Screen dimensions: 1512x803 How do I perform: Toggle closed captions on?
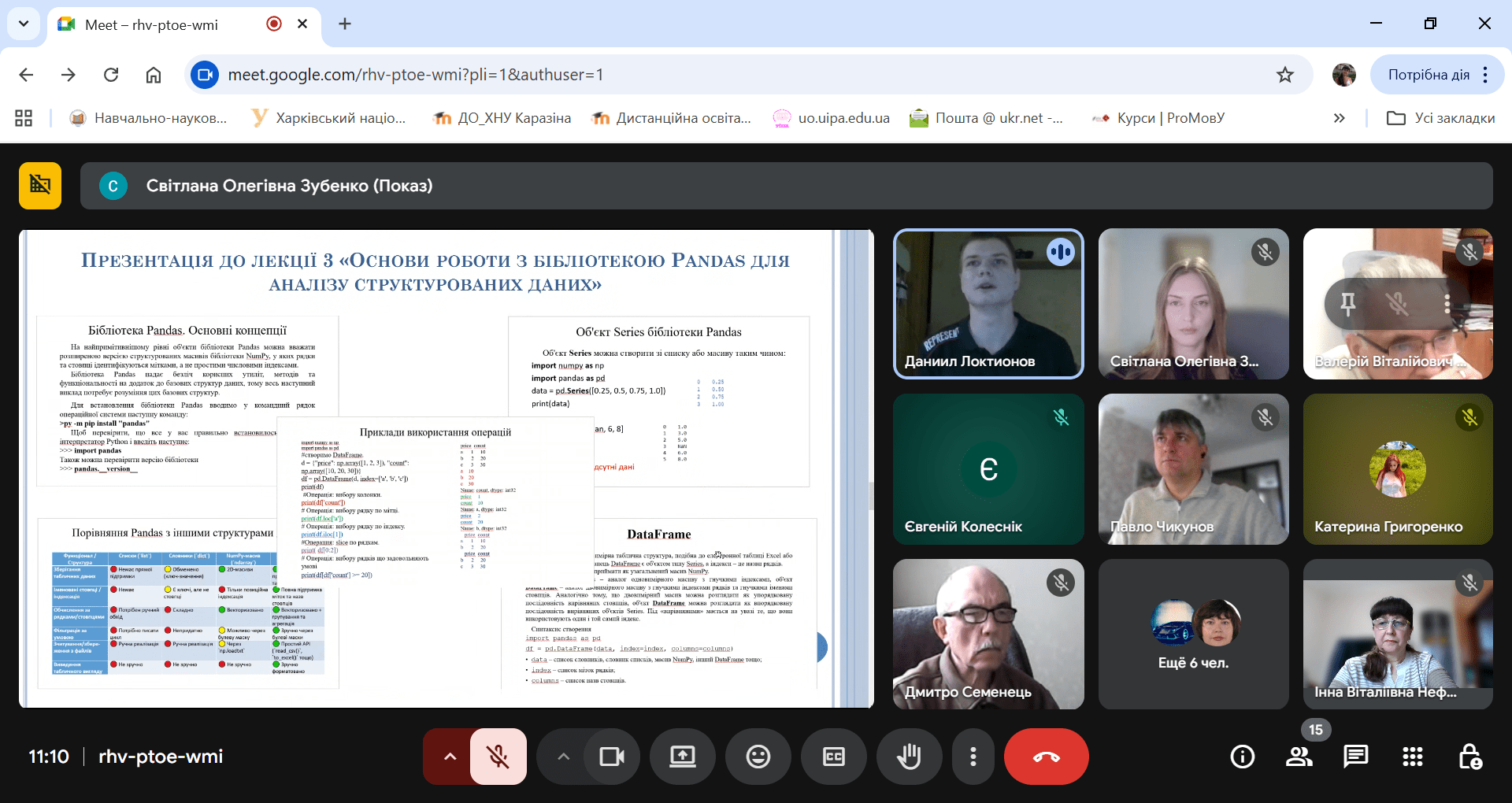[833, 757]
